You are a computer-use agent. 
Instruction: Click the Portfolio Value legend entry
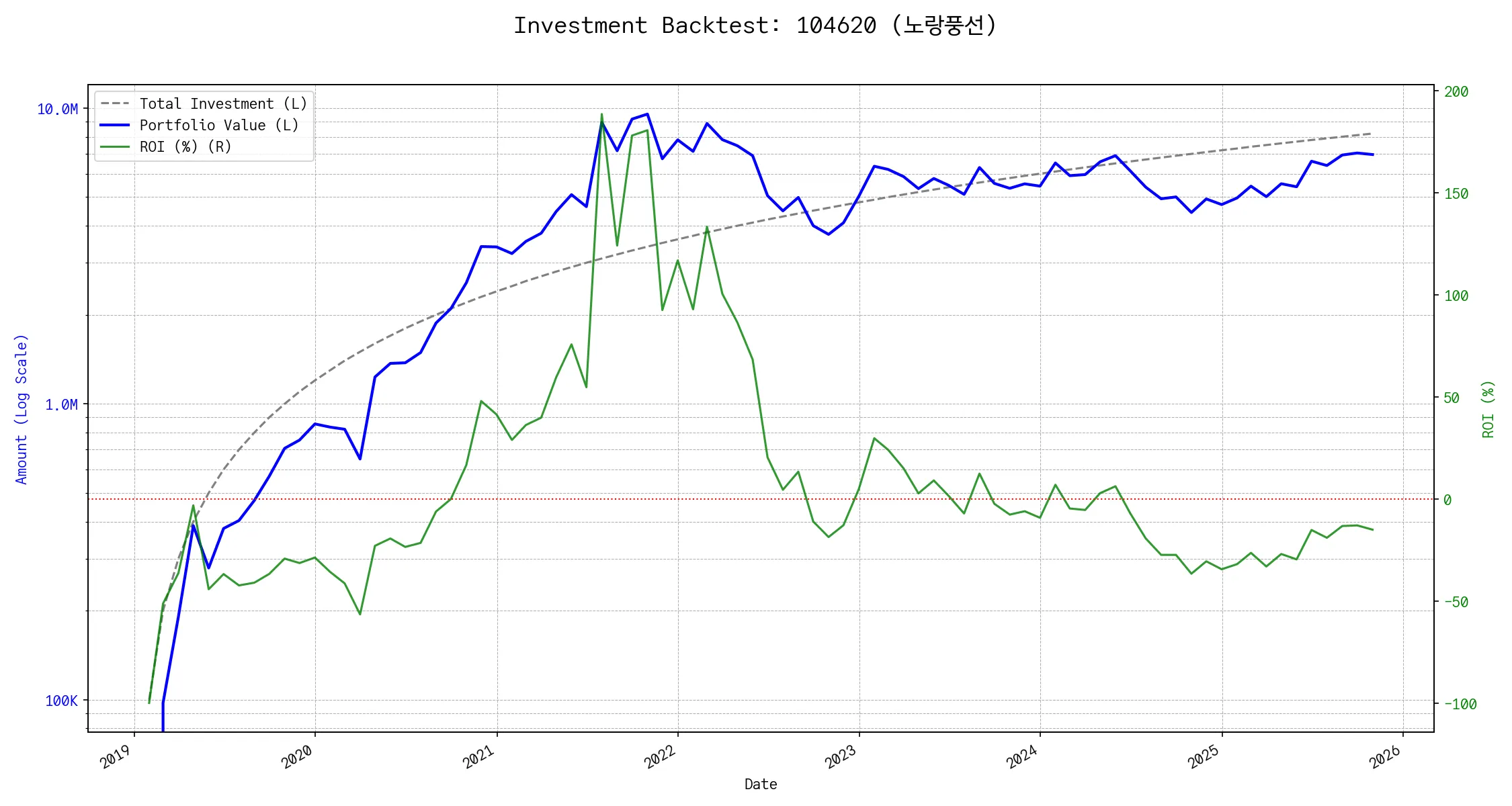[x=219, y=125]
